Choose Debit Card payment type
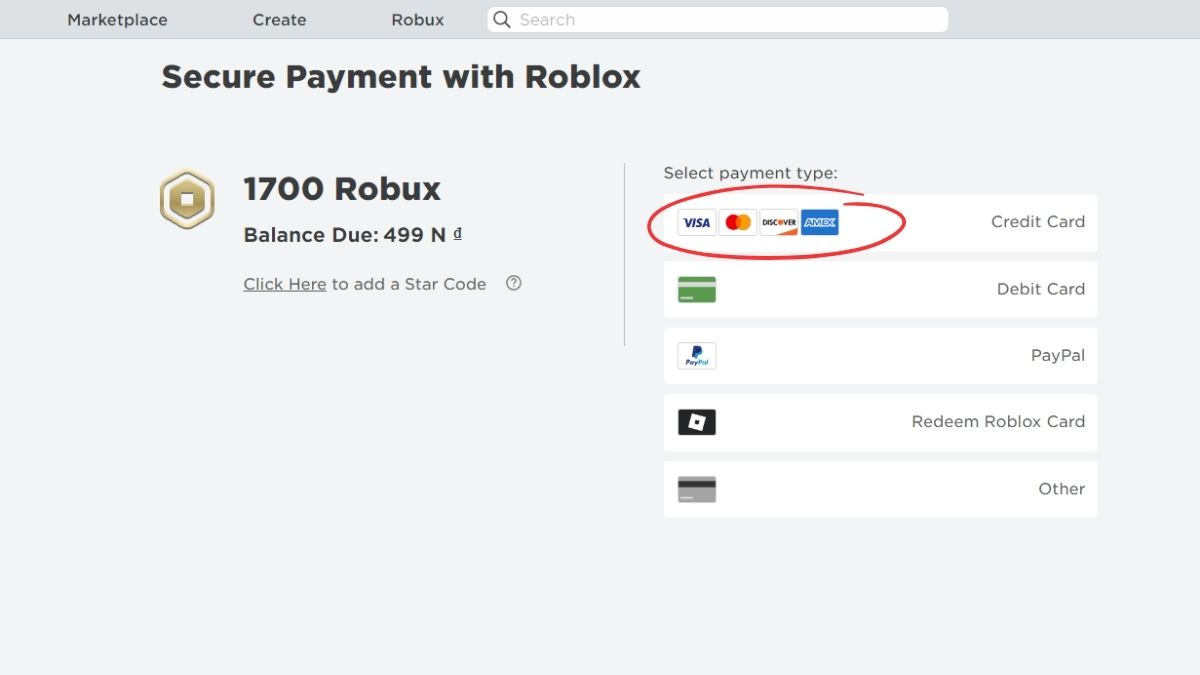Viewport: 1200px width, 675px height. (880, 289)
